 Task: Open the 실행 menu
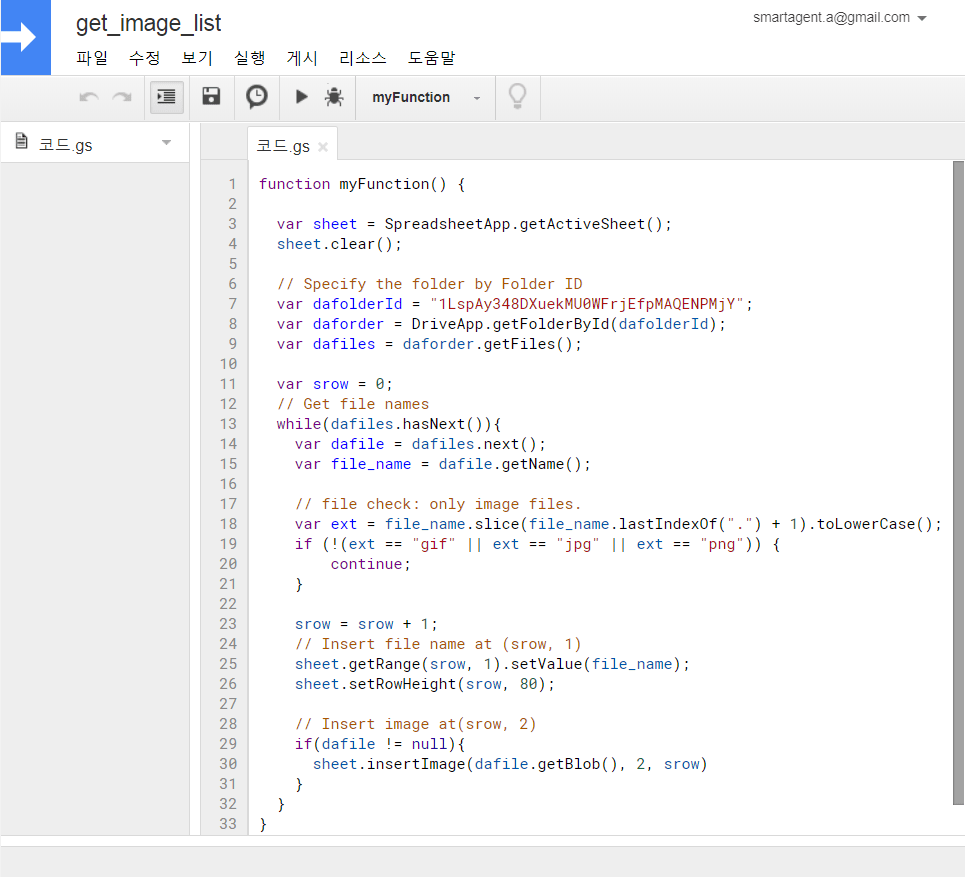pyautogui.click(x=249, y=58)
